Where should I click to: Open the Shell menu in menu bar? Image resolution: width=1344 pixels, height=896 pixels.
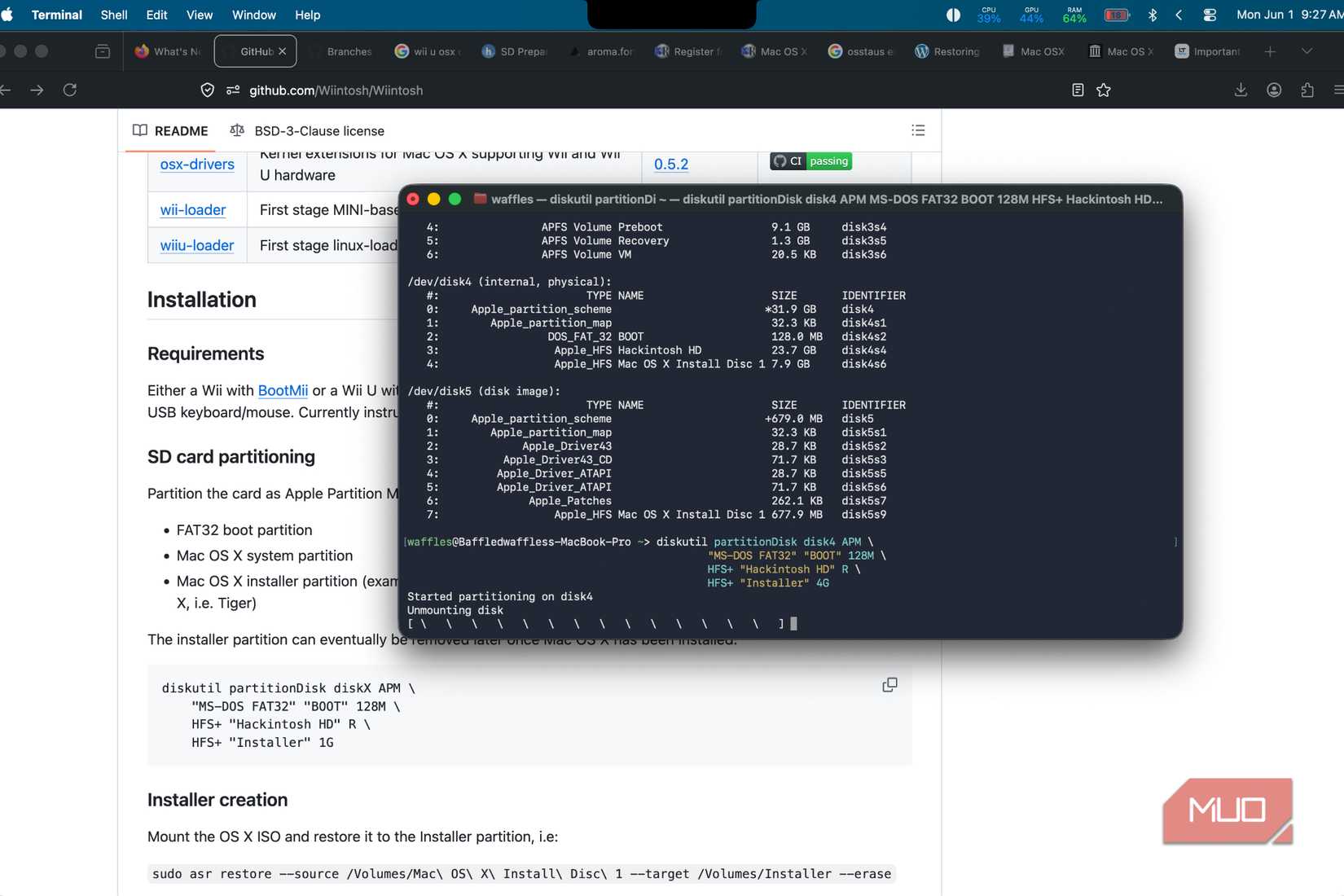pos(114,15)
